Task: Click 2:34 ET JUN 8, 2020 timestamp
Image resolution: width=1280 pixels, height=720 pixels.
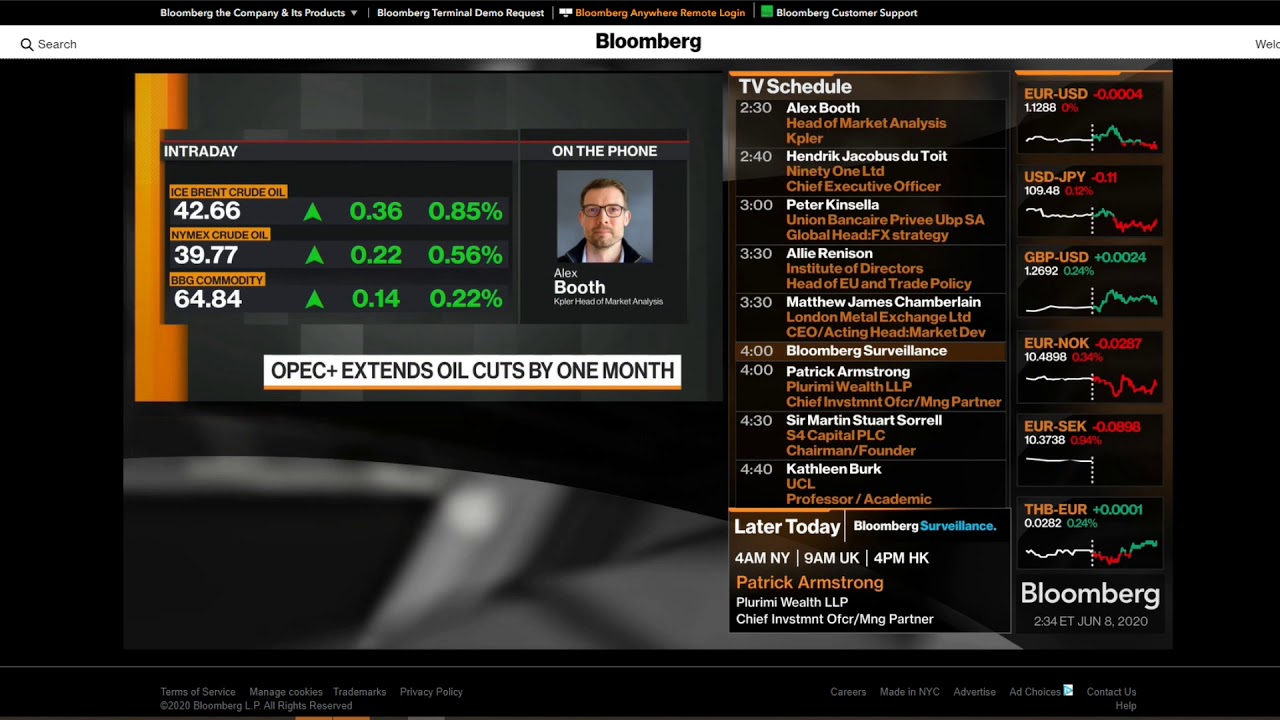Action: pyautogui.click(x=1090, y=621)
